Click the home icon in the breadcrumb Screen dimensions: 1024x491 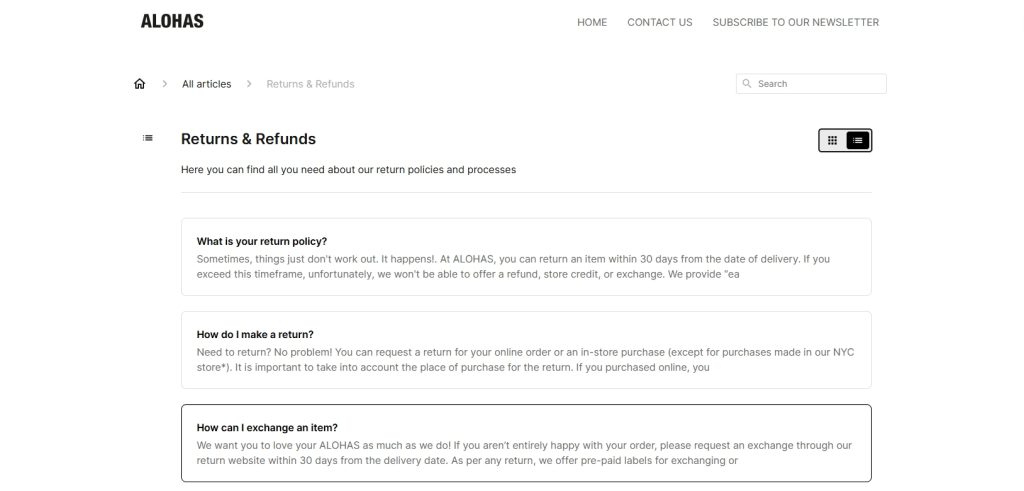(140, 84)
